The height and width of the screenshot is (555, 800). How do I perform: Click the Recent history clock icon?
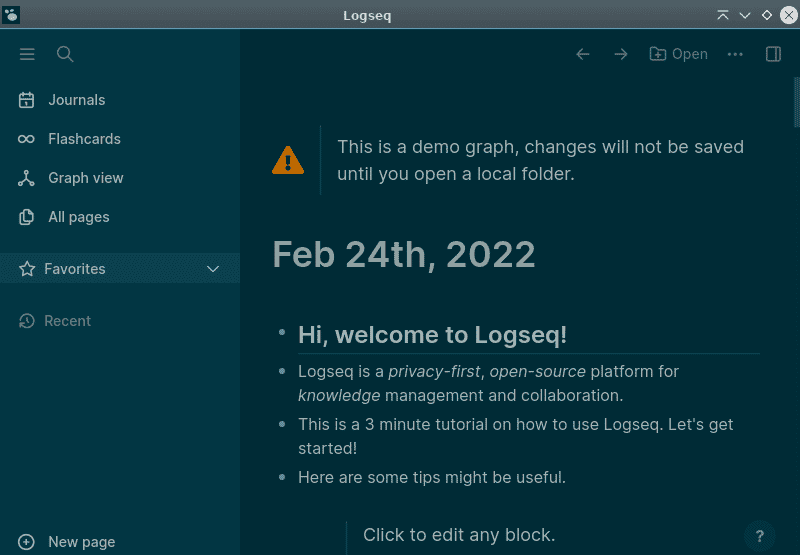click(27, 321)
